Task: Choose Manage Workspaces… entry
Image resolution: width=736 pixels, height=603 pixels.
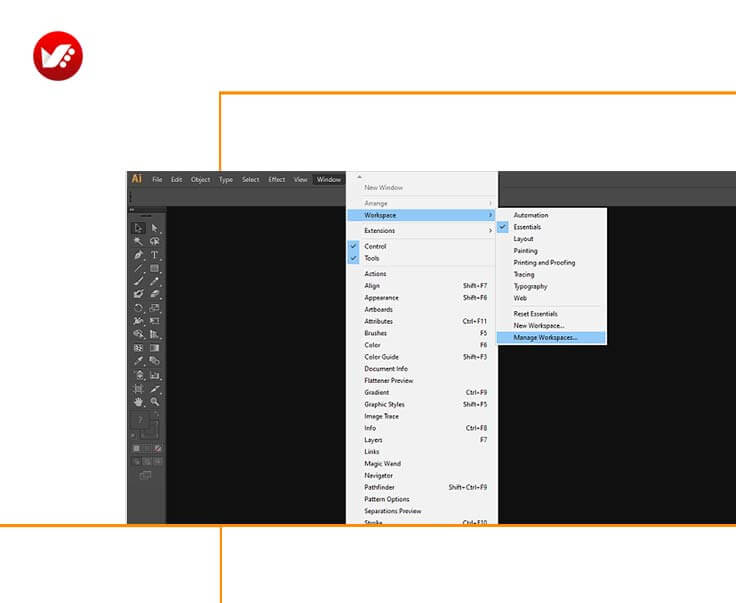Action: click(551, 337)
